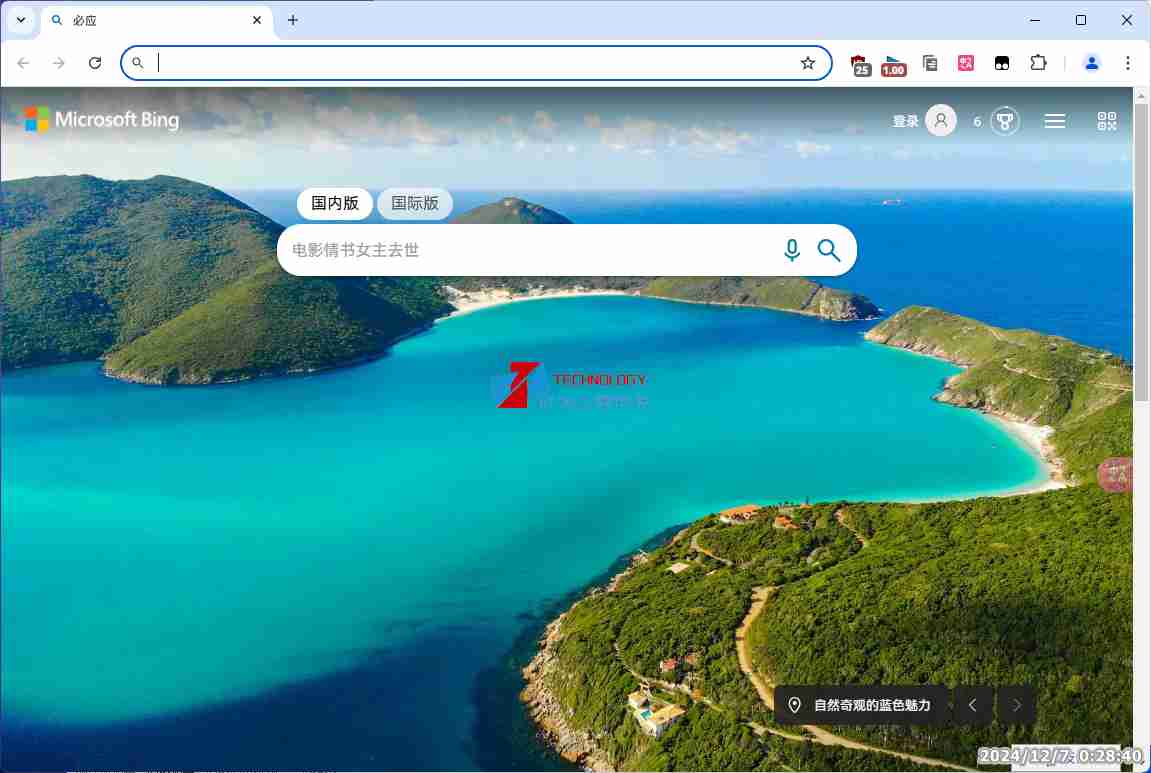Switch to 国际版 search mode

click(415, 203)
